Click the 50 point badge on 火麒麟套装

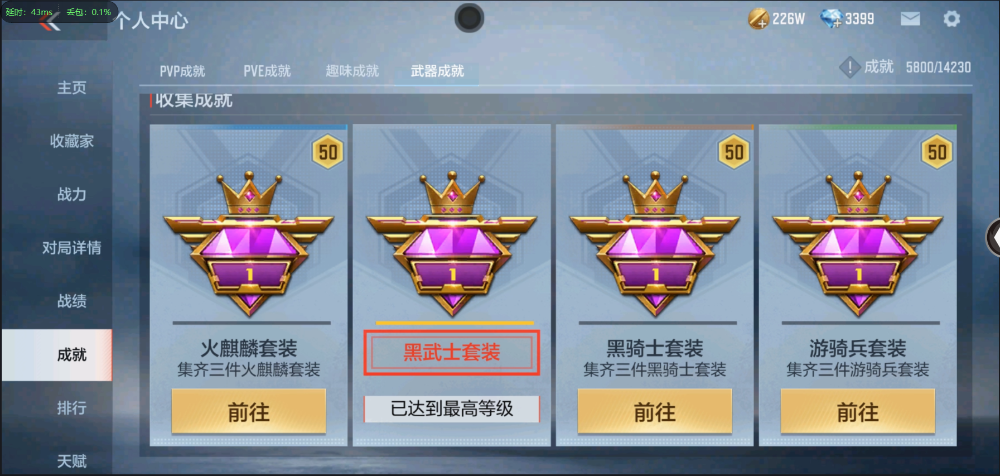coord(328,152)
